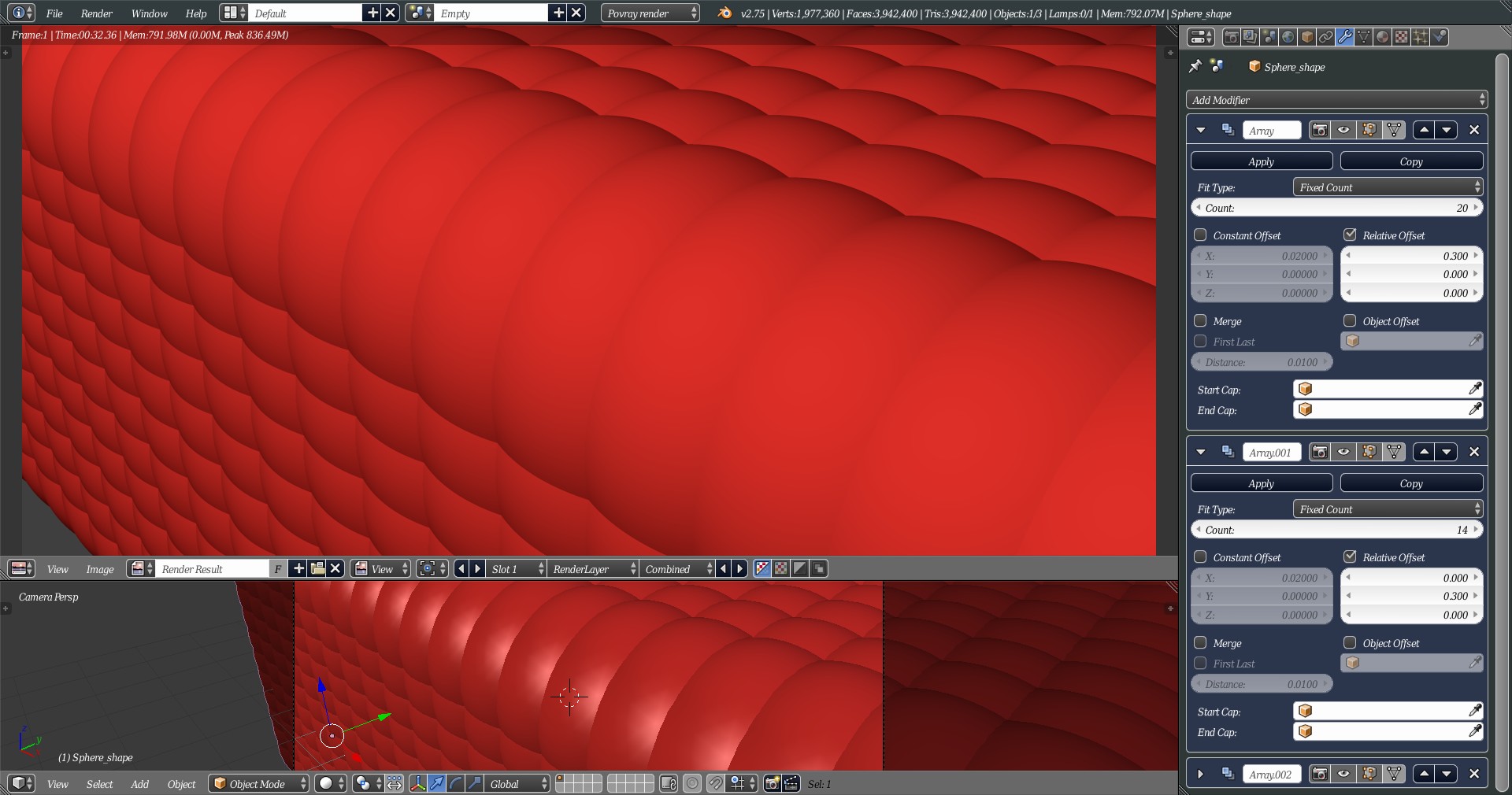The height and width of the screenshot is (795, 1512).
Task: Open the Material properties sphere icon
Action: pyautogui.click(x=1383, y=37)
